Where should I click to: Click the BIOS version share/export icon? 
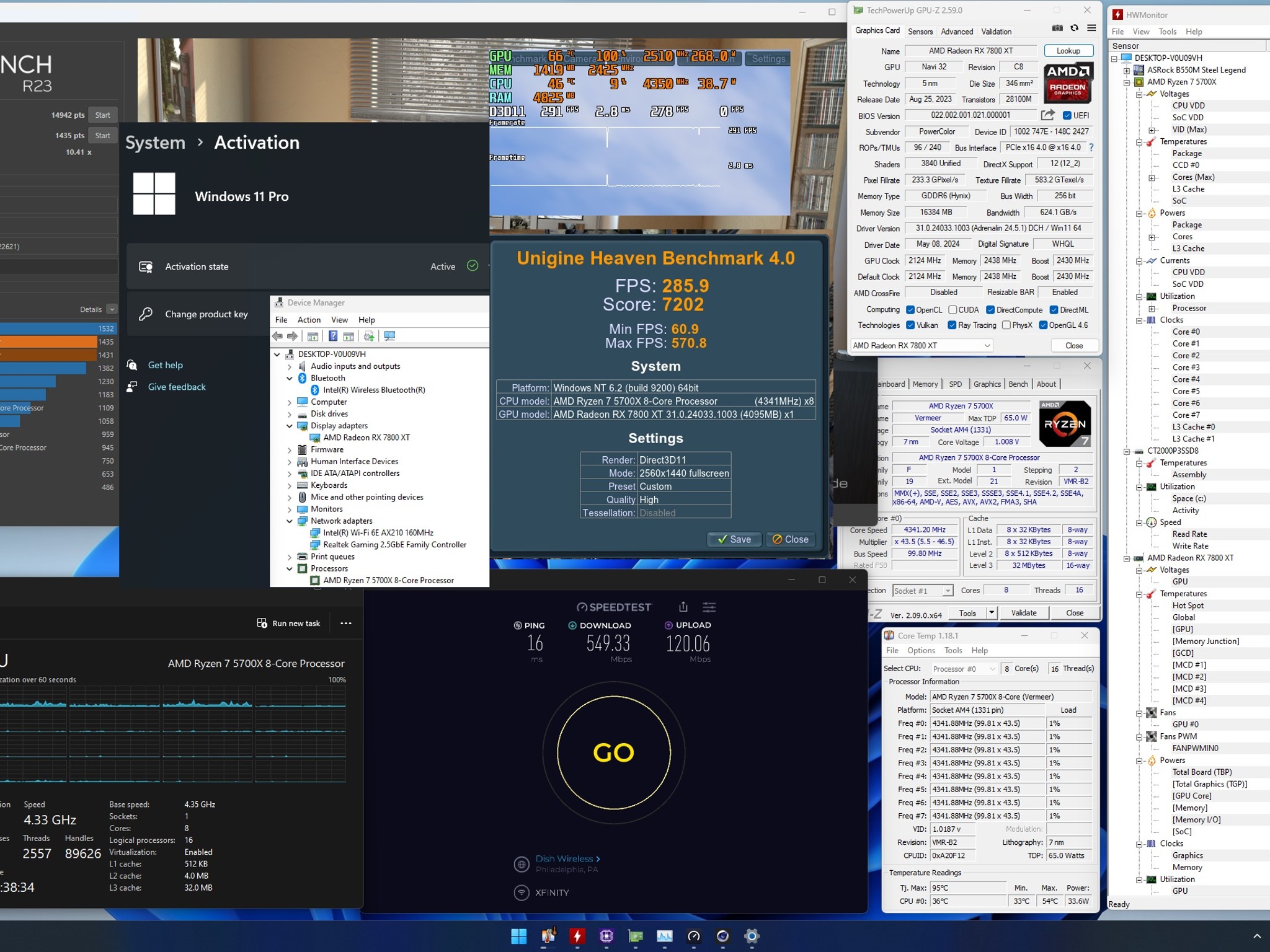(x=1047, y=115)
